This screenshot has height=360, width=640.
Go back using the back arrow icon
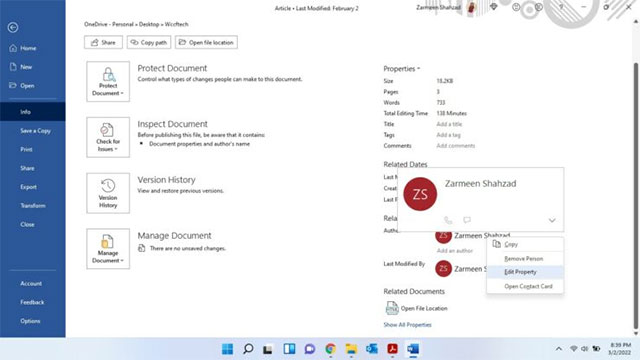tap(13, 27)
